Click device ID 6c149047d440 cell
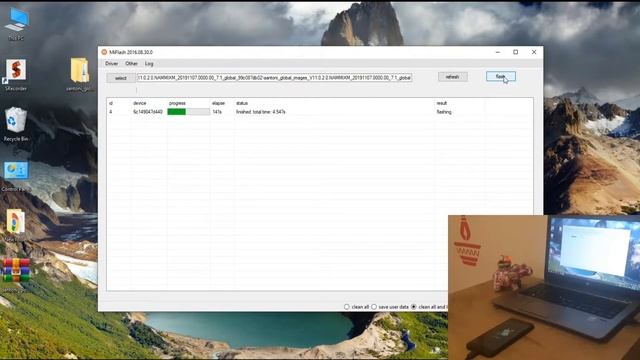The image size is (640, 360). click(148, 112)
